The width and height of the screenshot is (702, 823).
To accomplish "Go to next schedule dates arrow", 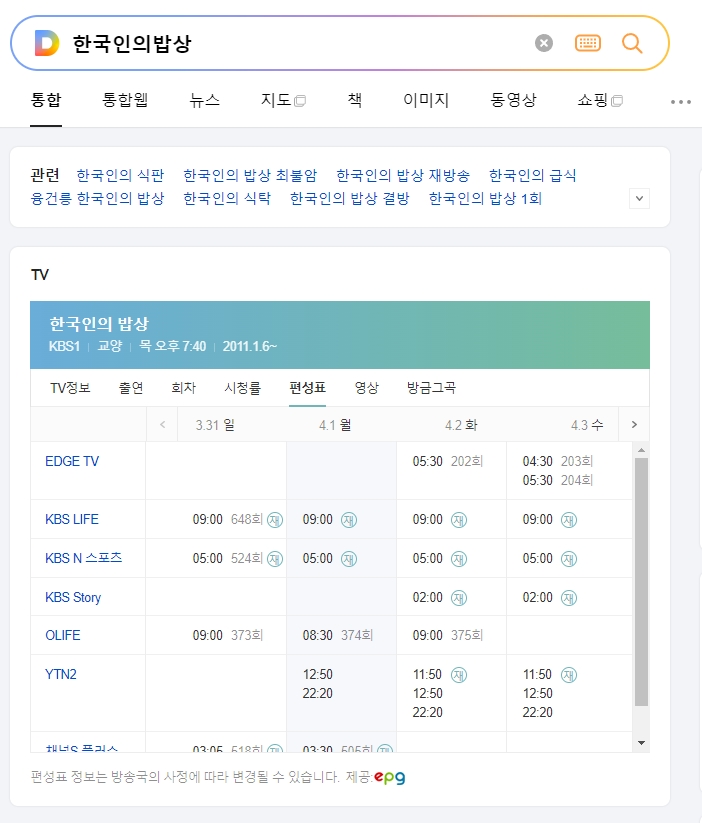I will pos(634,424).
